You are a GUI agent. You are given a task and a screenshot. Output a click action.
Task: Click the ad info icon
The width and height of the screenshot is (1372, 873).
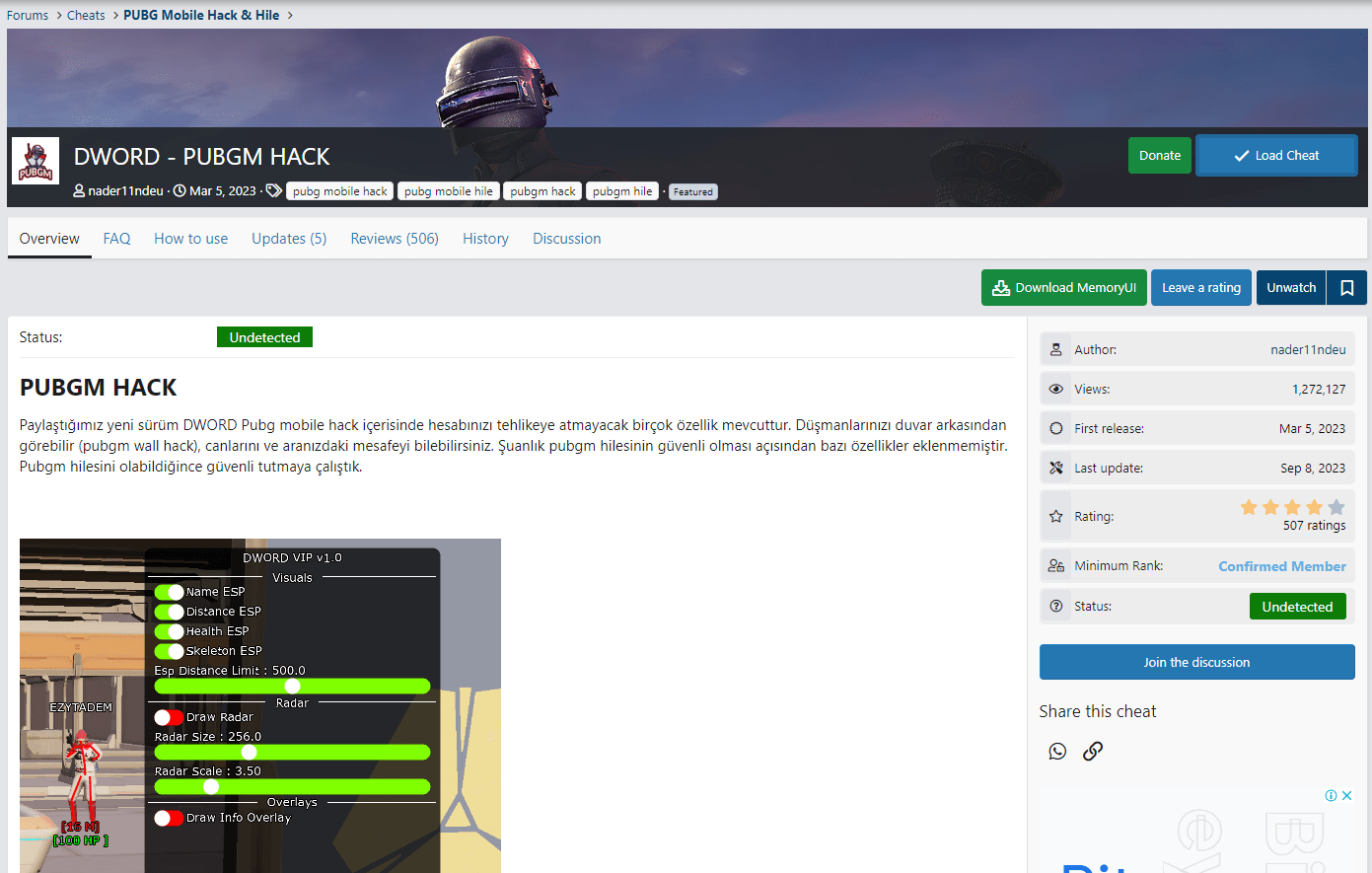tap(1331, 795)
